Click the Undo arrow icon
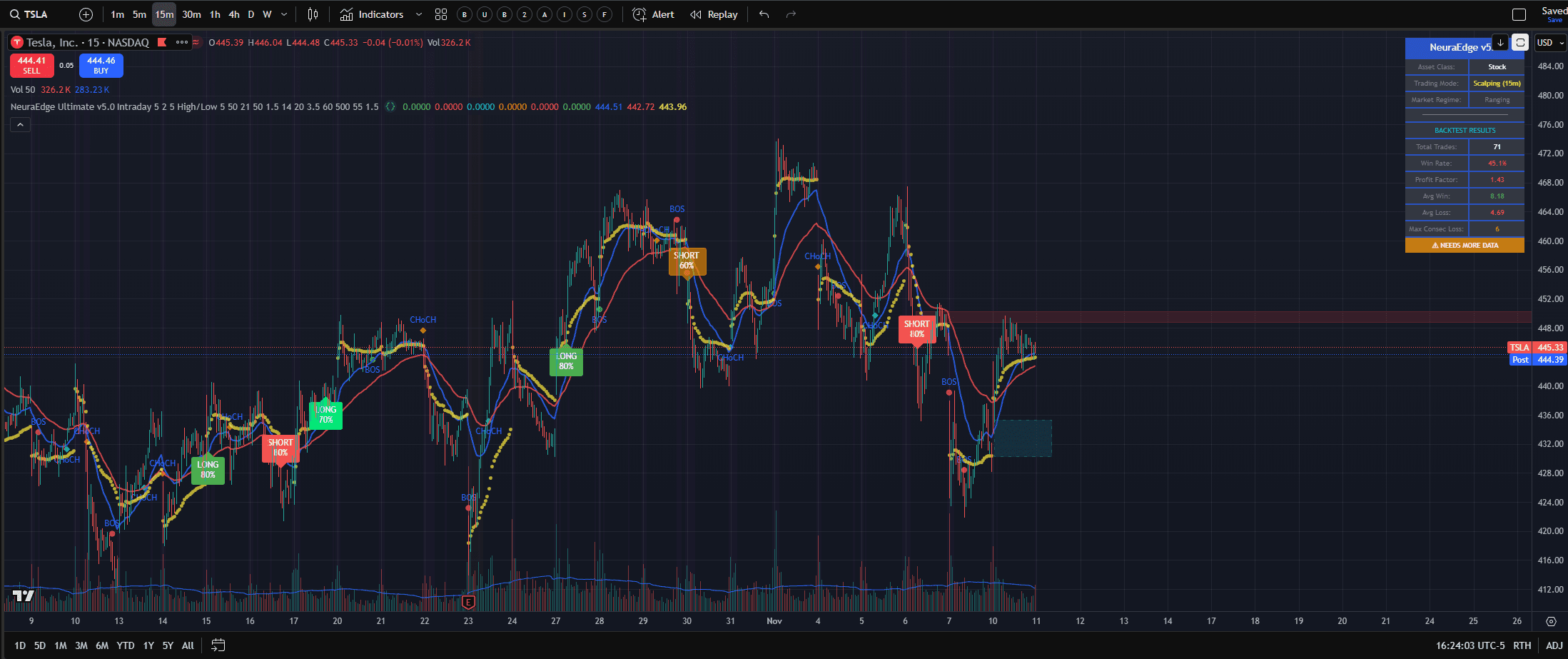1568x659 pixels. click(764, 14)
